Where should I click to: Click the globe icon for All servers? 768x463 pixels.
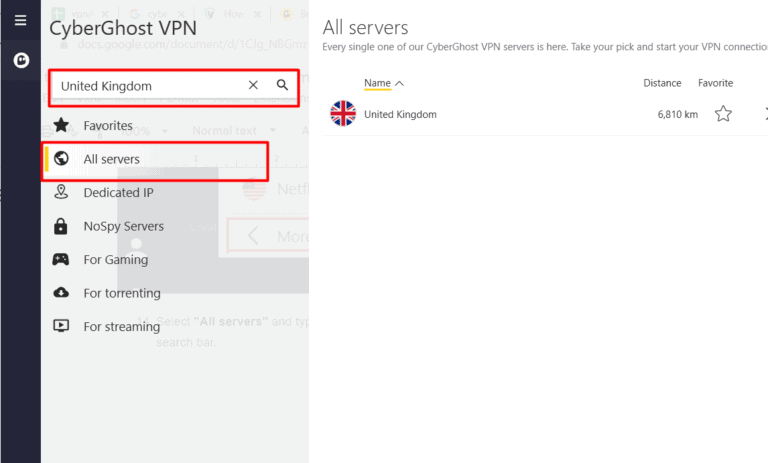62,159
